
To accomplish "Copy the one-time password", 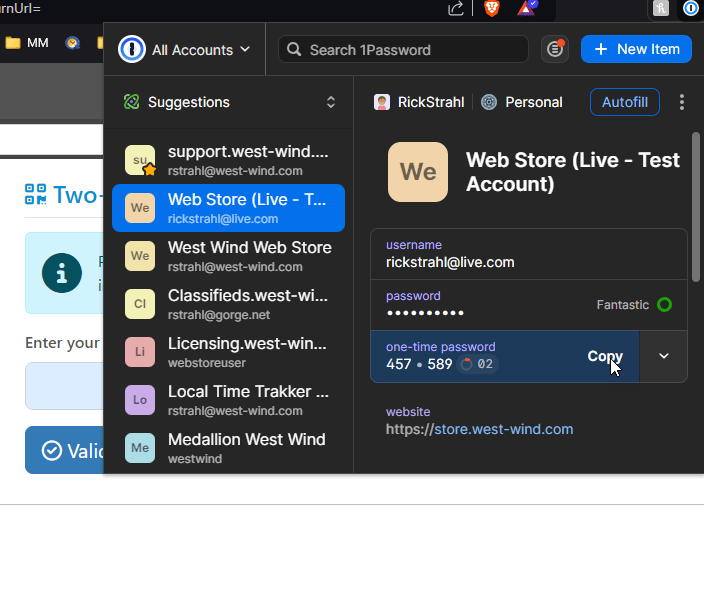I will [x=605, y=356].
